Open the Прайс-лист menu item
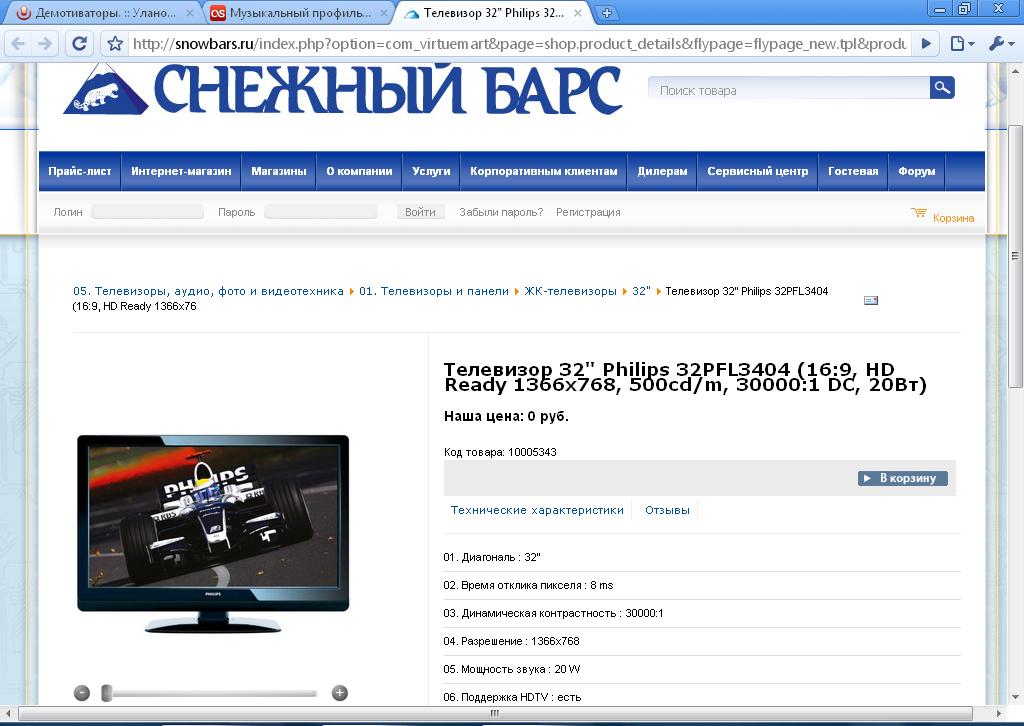This screenshot has width=1024, height=726. pos(80,171)
